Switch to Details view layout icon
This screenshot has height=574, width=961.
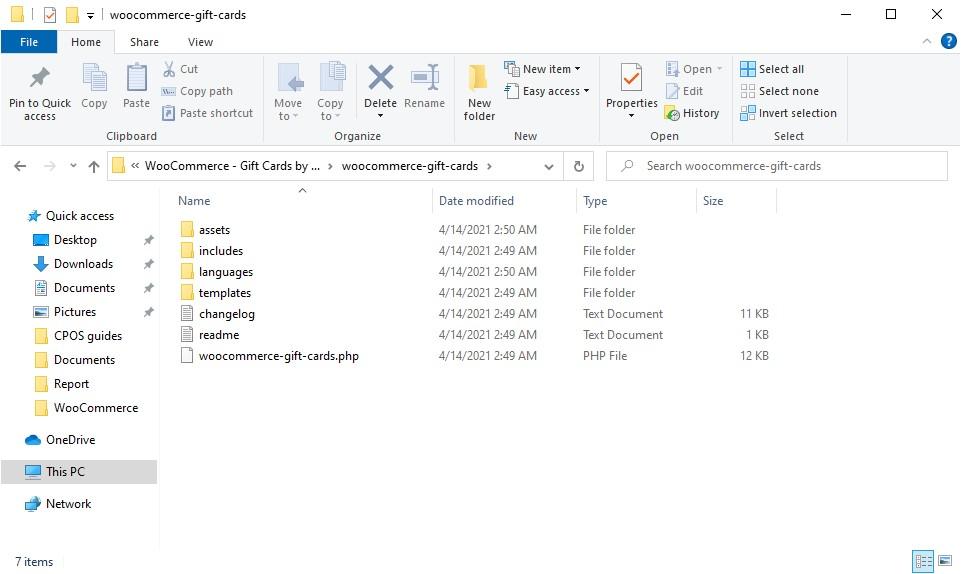tap(923, 561)
